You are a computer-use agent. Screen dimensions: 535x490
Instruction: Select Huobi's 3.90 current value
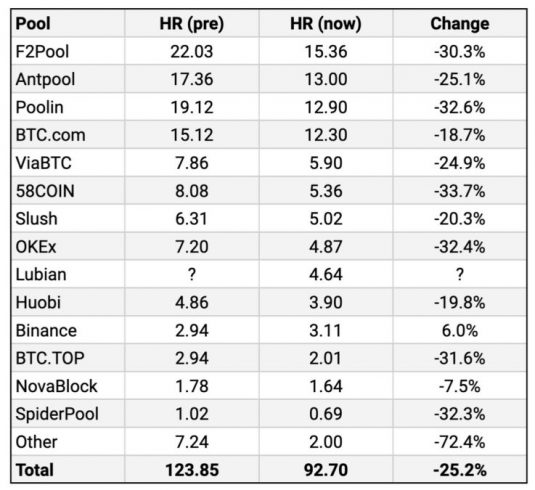tap(326, 302)
